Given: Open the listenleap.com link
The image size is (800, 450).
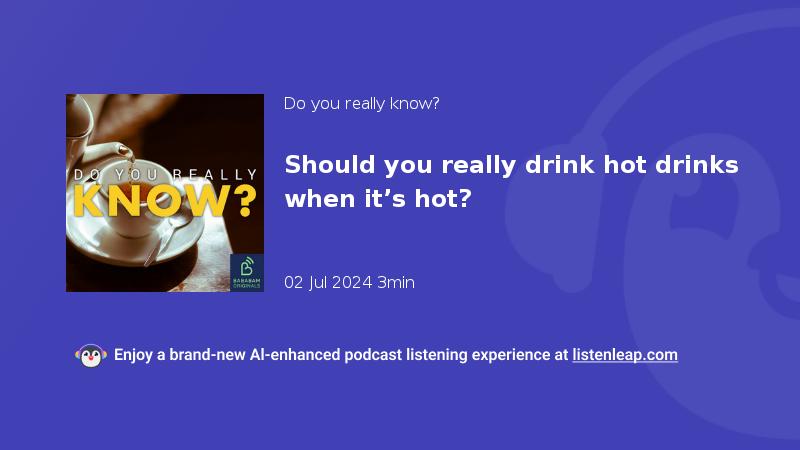Looking at the screenshot, I should click(x=625, y=355).
